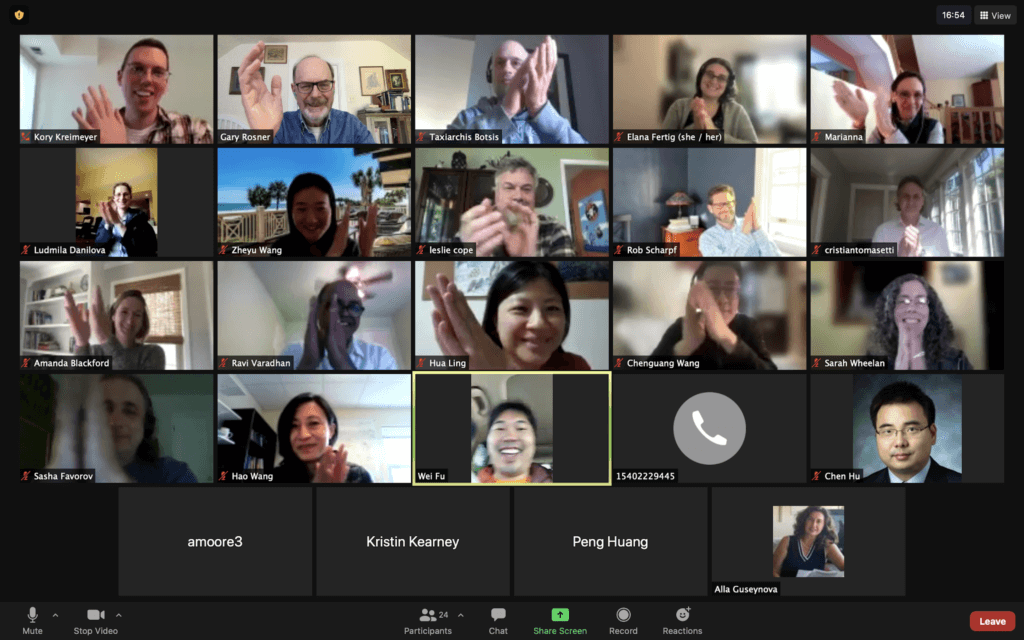Expand audio options arrow beside Mute
Screen dimensions: 1024x640
[x=55, y=615]
